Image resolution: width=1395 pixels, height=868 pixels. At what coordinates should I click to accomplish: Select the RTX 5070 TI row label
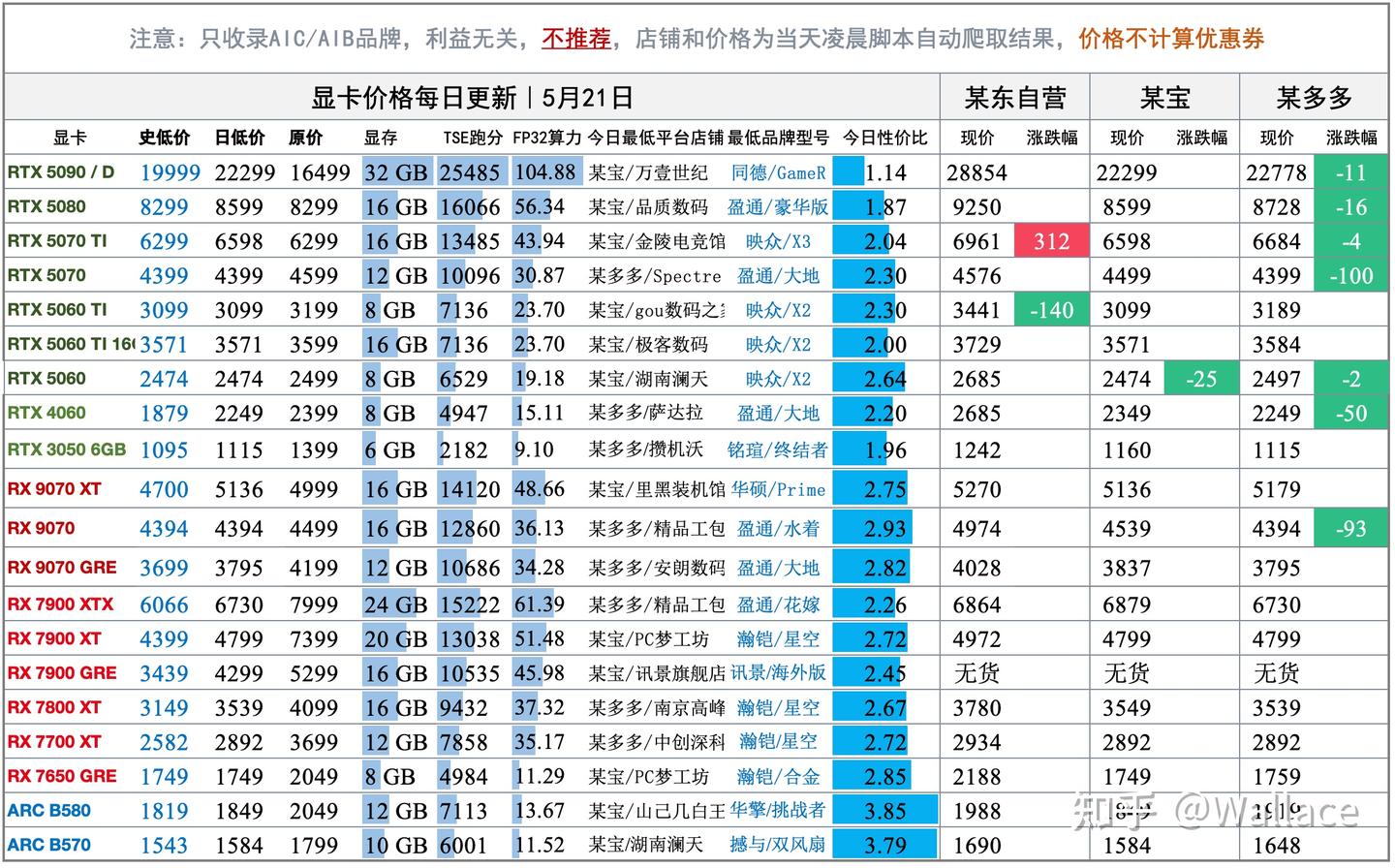point(57,241)
